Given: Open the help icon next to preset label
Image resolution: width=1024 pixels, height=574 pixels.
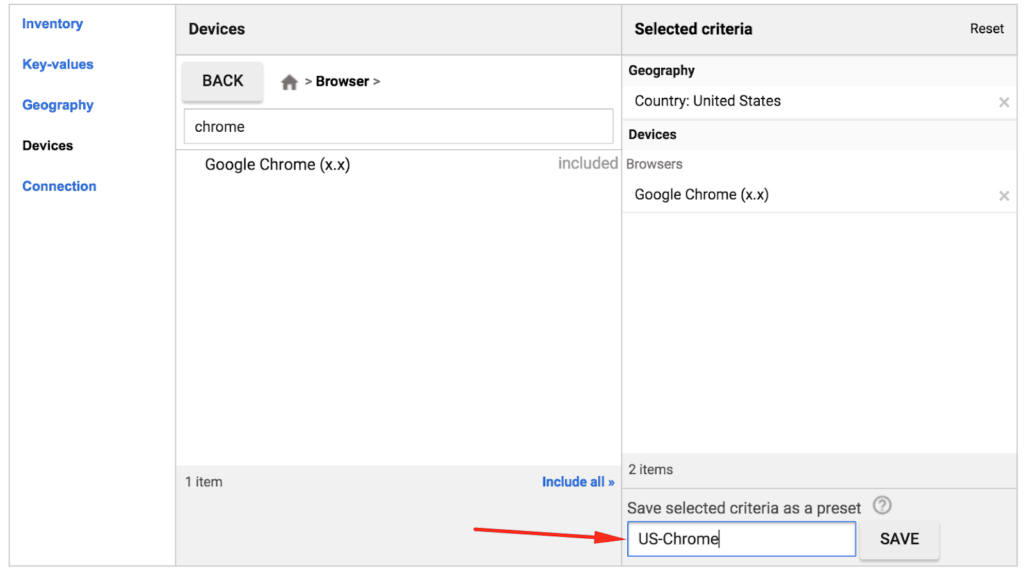Looking at the screenshot, I should pyautogui.click(x=882, y=505).
